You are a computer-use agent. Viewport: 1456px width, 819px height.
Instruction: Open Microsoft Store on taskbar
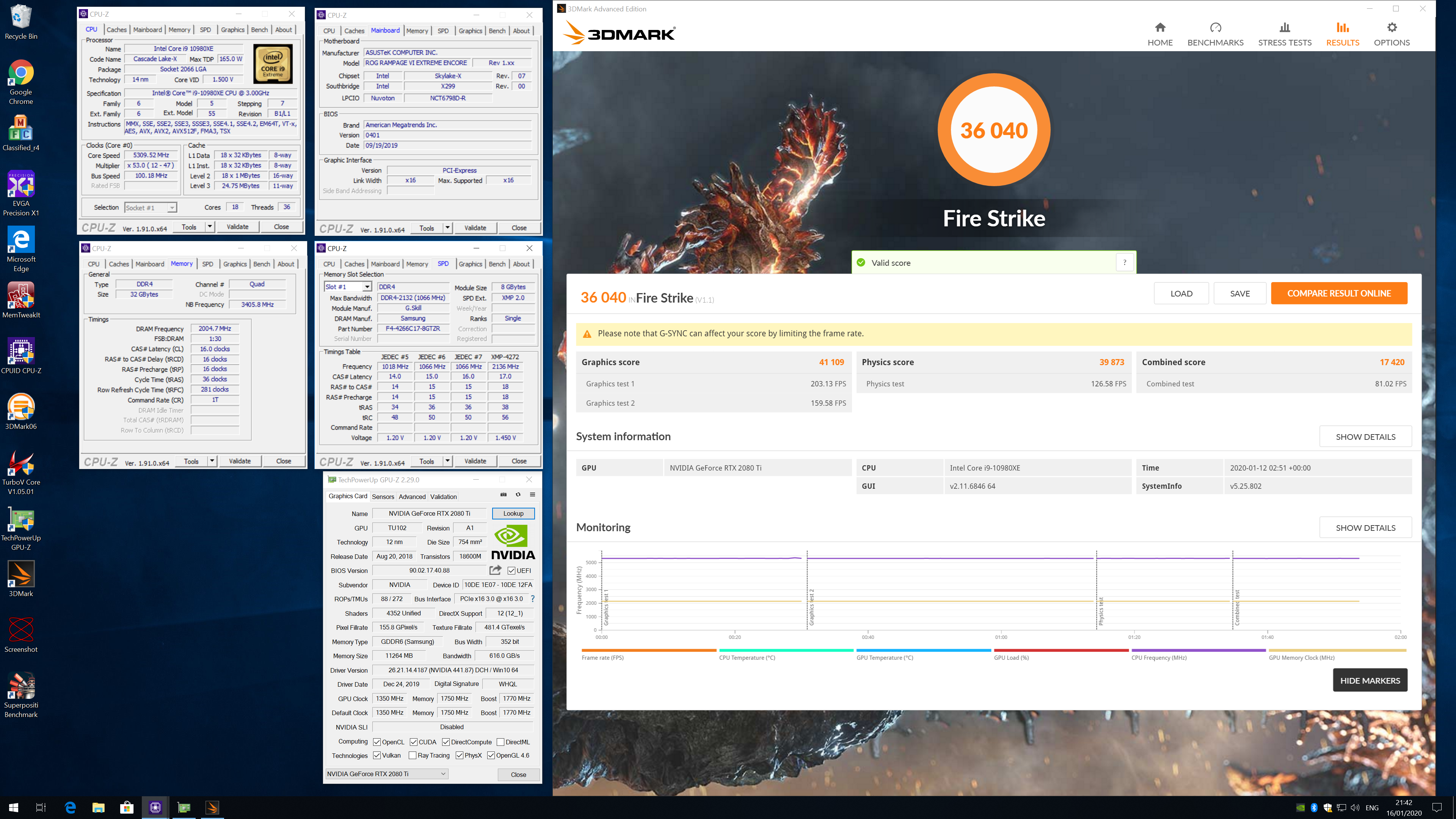(127, 807)
